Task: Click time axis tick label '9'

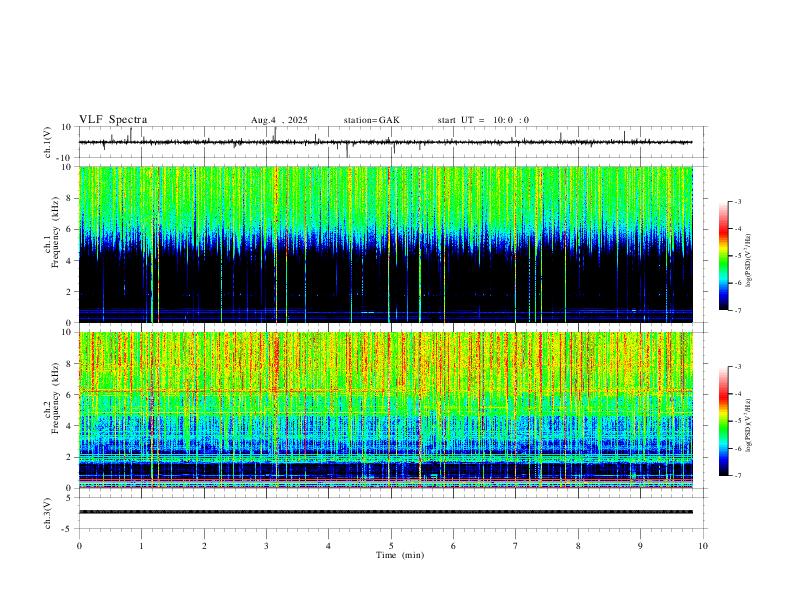Action: (x=640, y=546)
